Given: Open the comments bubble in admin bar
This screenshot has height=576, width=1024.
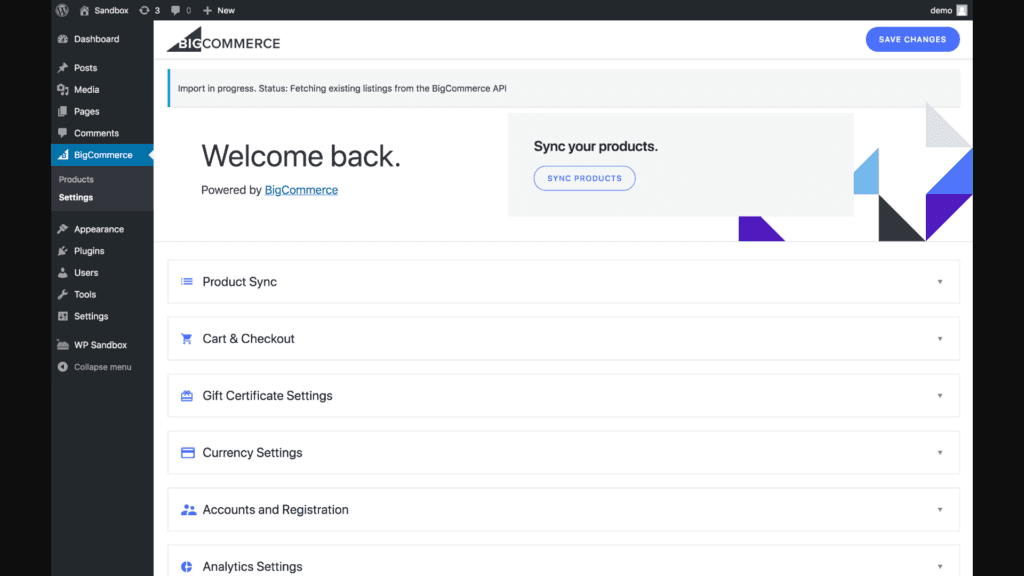Looking at the screenshot, I should pos(175,10).
